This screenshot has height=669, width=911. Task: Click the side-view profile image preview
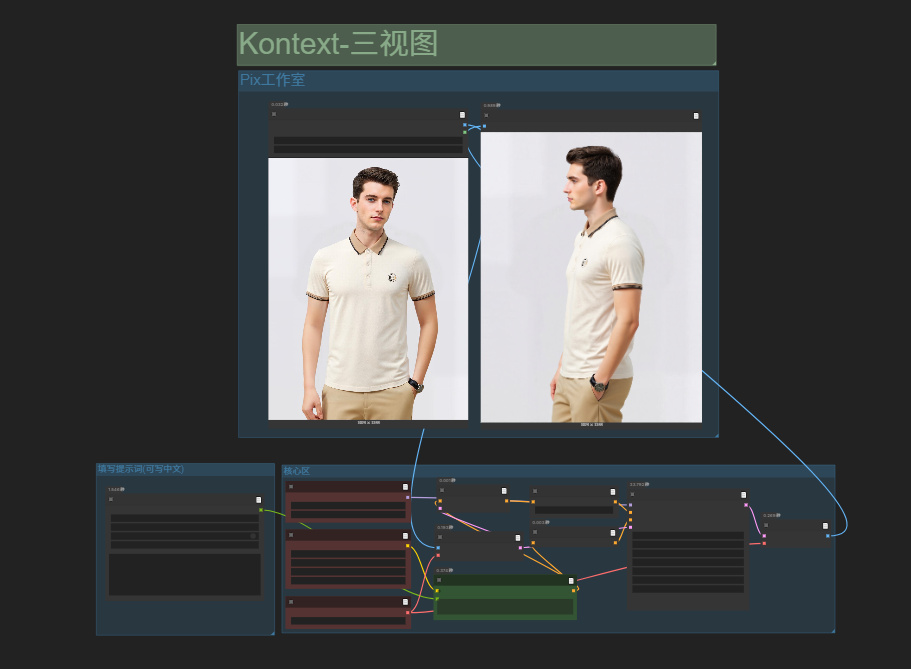(x=591, y=277)
